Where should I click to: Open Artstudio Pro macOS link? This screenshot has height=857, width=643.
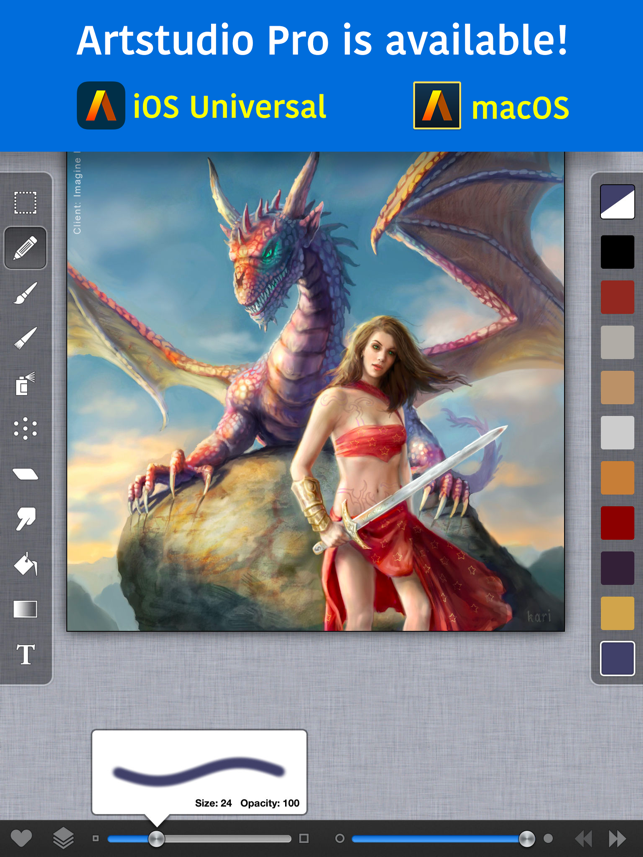491,106
